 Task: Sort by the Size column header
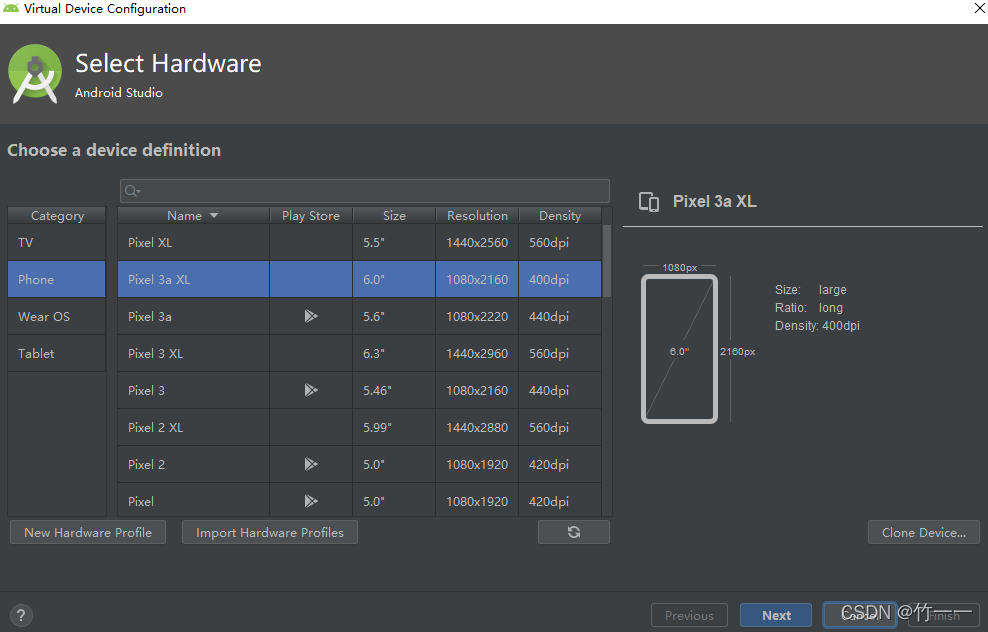[394, 215]
